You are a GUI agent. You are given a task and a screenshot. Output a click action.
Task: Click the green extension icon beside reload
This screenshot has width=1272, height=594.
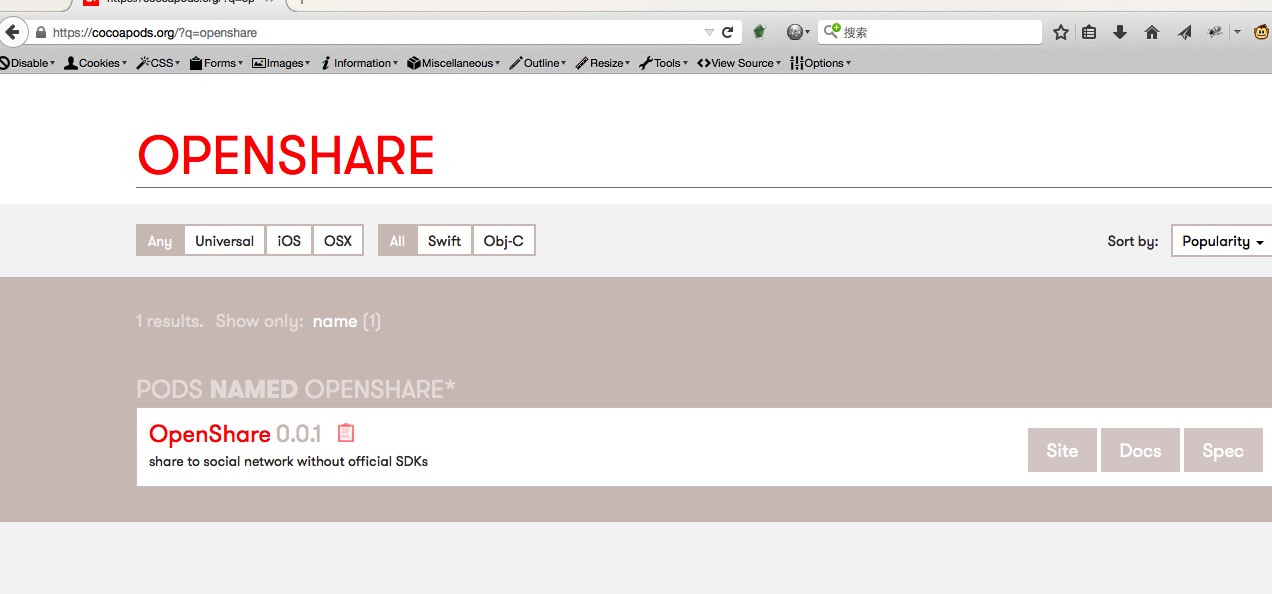pyautogui.click(x=760, y=32)
